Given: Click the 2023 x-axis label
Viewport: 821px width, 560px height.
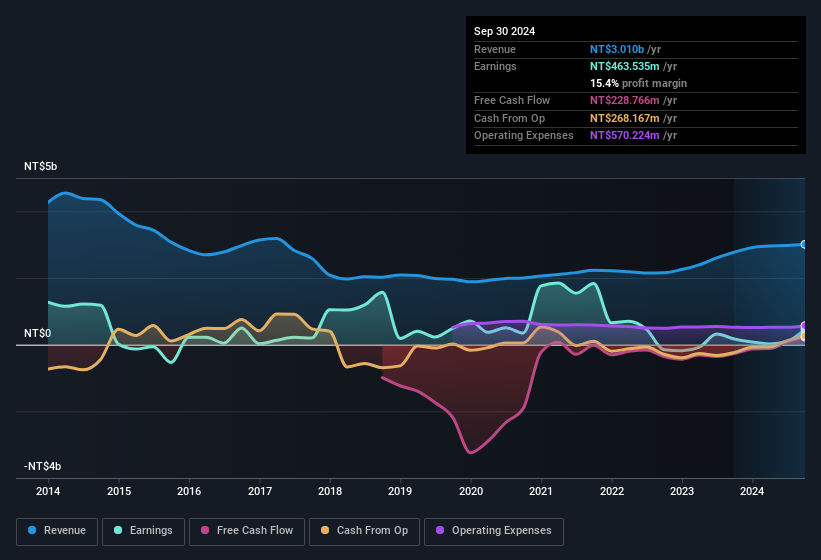Looking at the screenshot, I should point(682,491).
